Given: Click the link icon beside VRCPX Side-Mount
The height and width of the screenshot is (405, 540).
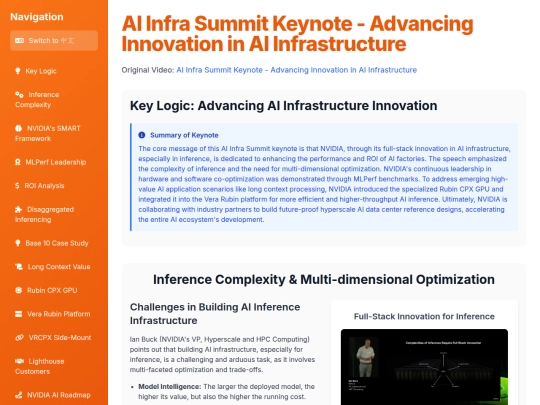Looking at the screenshot, I should pyautogui.click(x=19, y=338).
